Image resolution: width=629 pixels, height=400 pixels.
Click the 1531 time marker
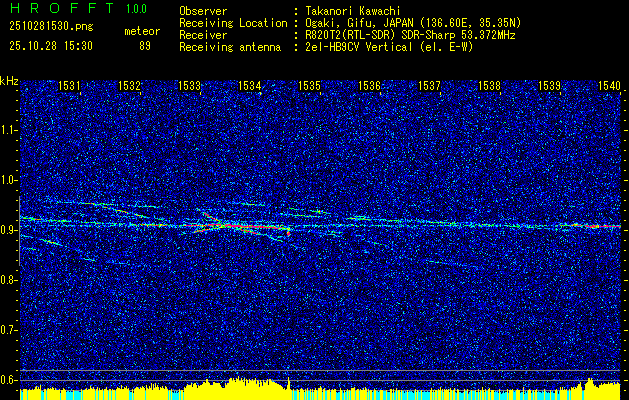69,85
